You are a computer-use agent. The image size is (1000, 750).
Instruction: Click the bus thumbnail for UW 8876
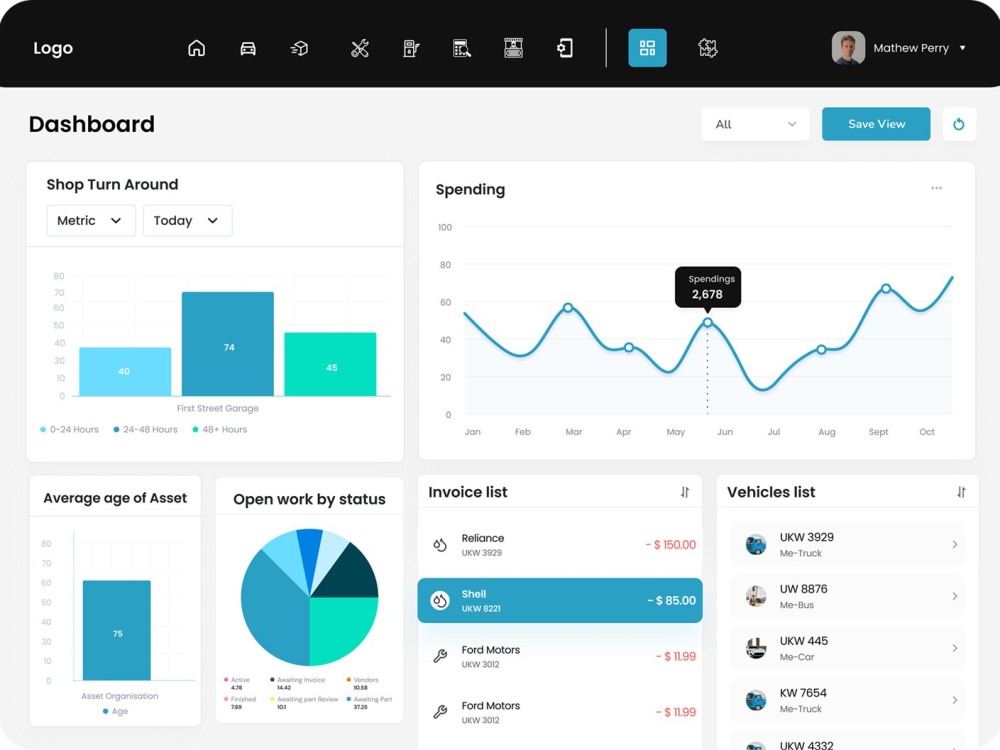click(756, 596)
